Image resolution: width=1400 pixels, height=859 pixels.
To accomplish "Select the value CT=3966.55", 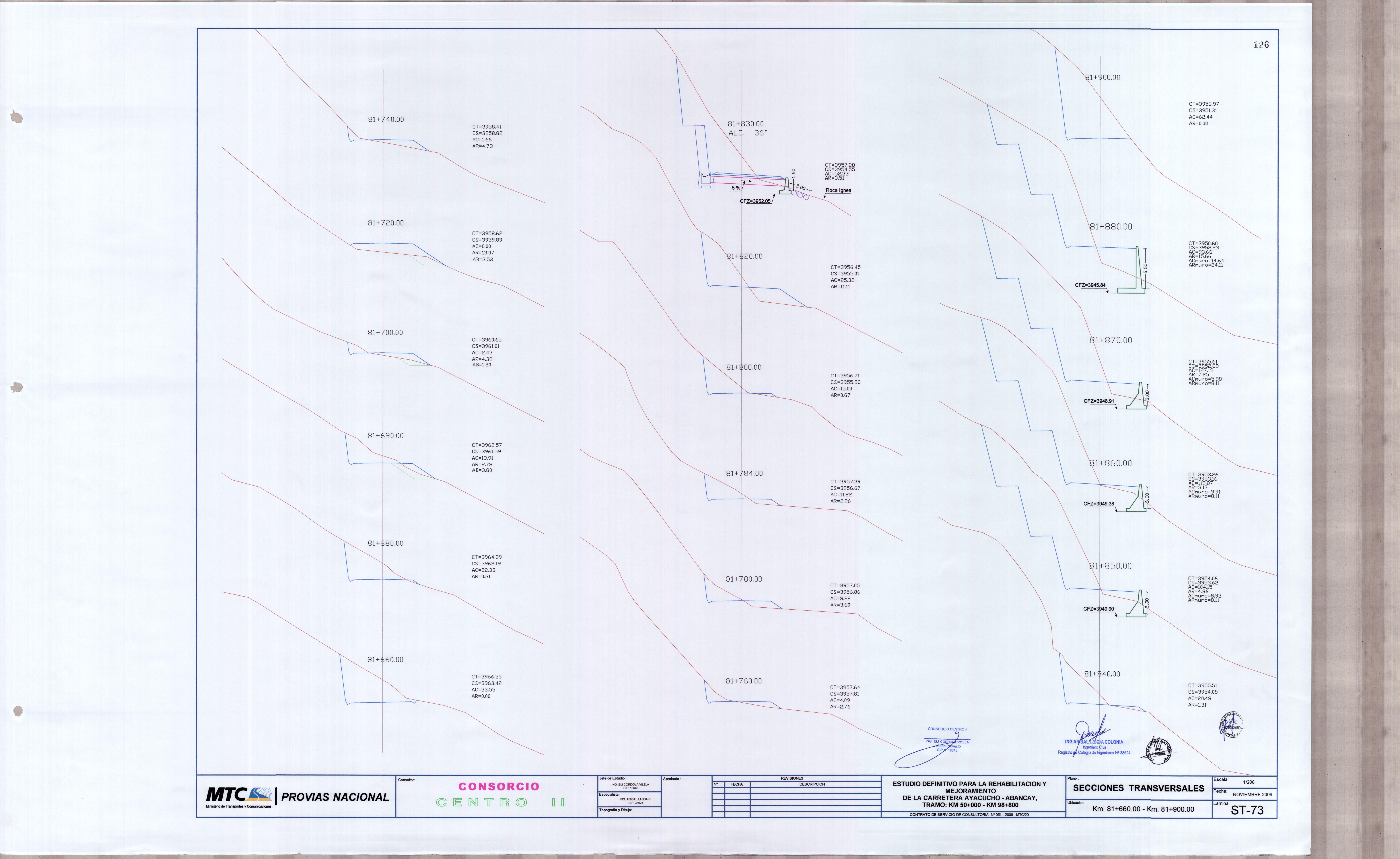I will pyautogui.click(x=486, y=677).
